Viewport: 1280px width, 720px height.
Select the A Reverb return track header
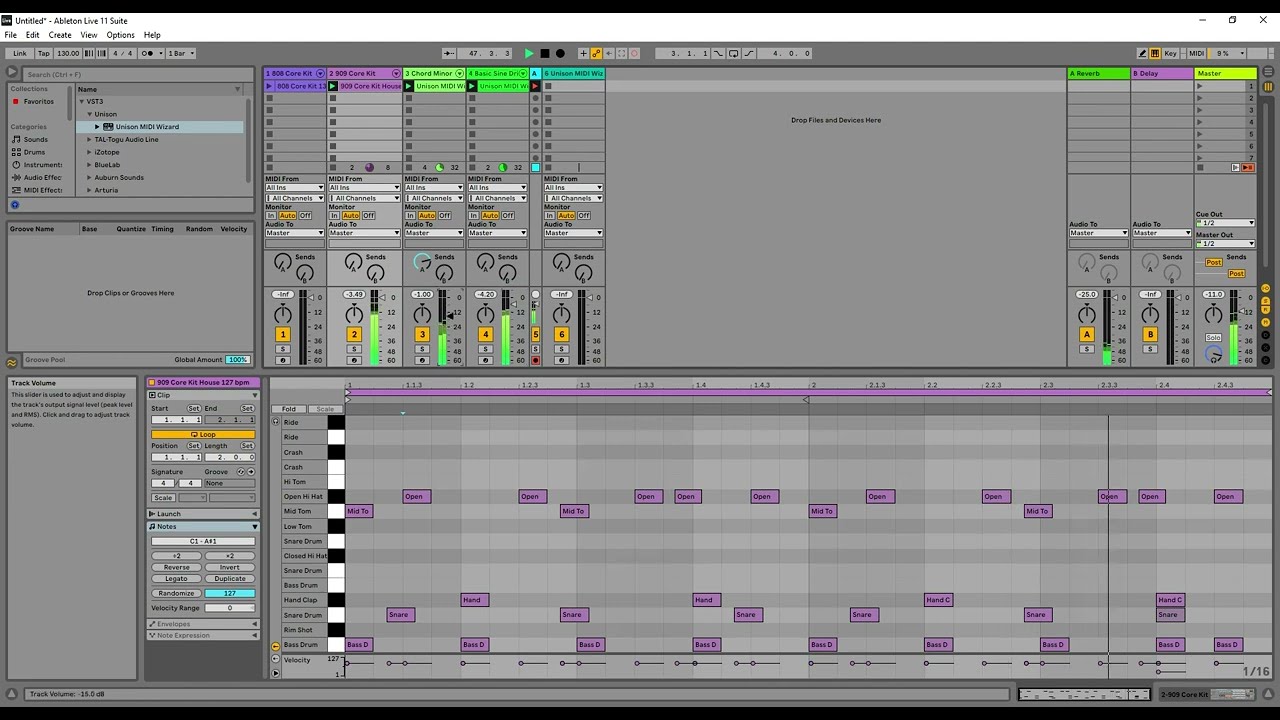pyautogui.click(x=1098, y=73)
